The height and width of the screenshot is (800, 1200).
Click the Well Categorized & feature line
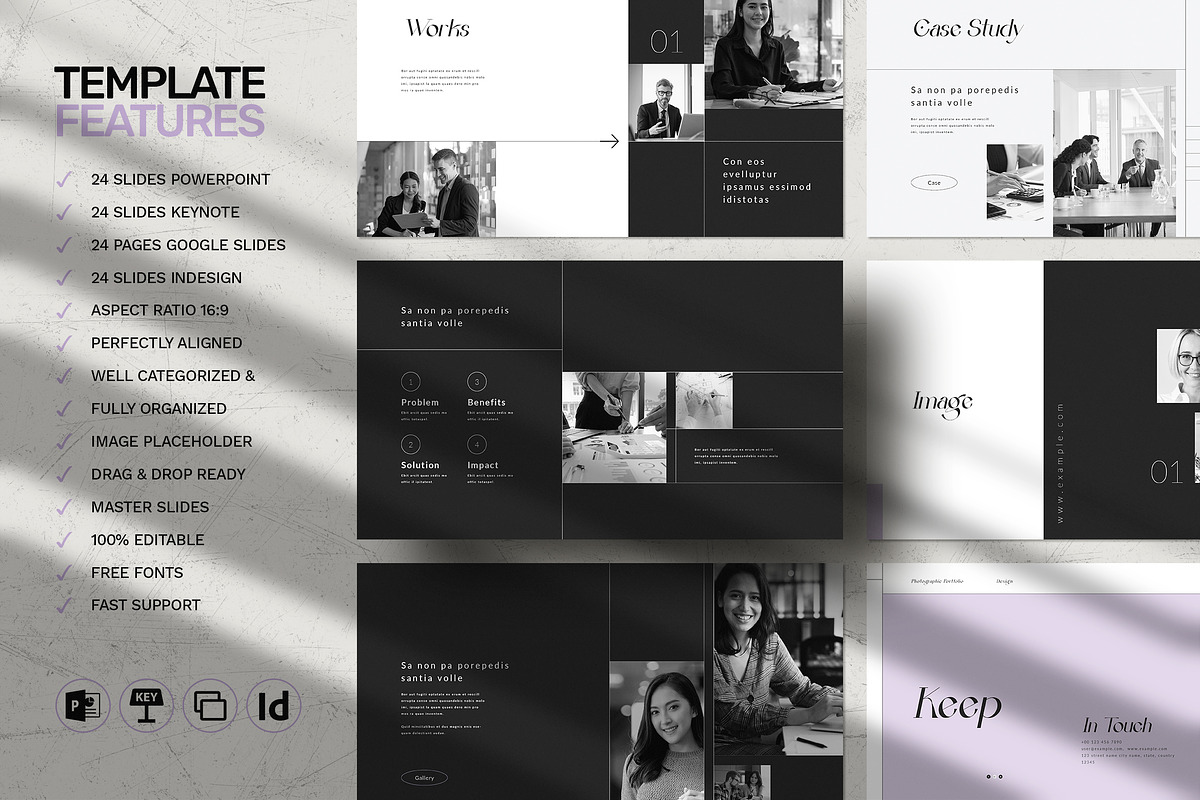click(173, 376)
